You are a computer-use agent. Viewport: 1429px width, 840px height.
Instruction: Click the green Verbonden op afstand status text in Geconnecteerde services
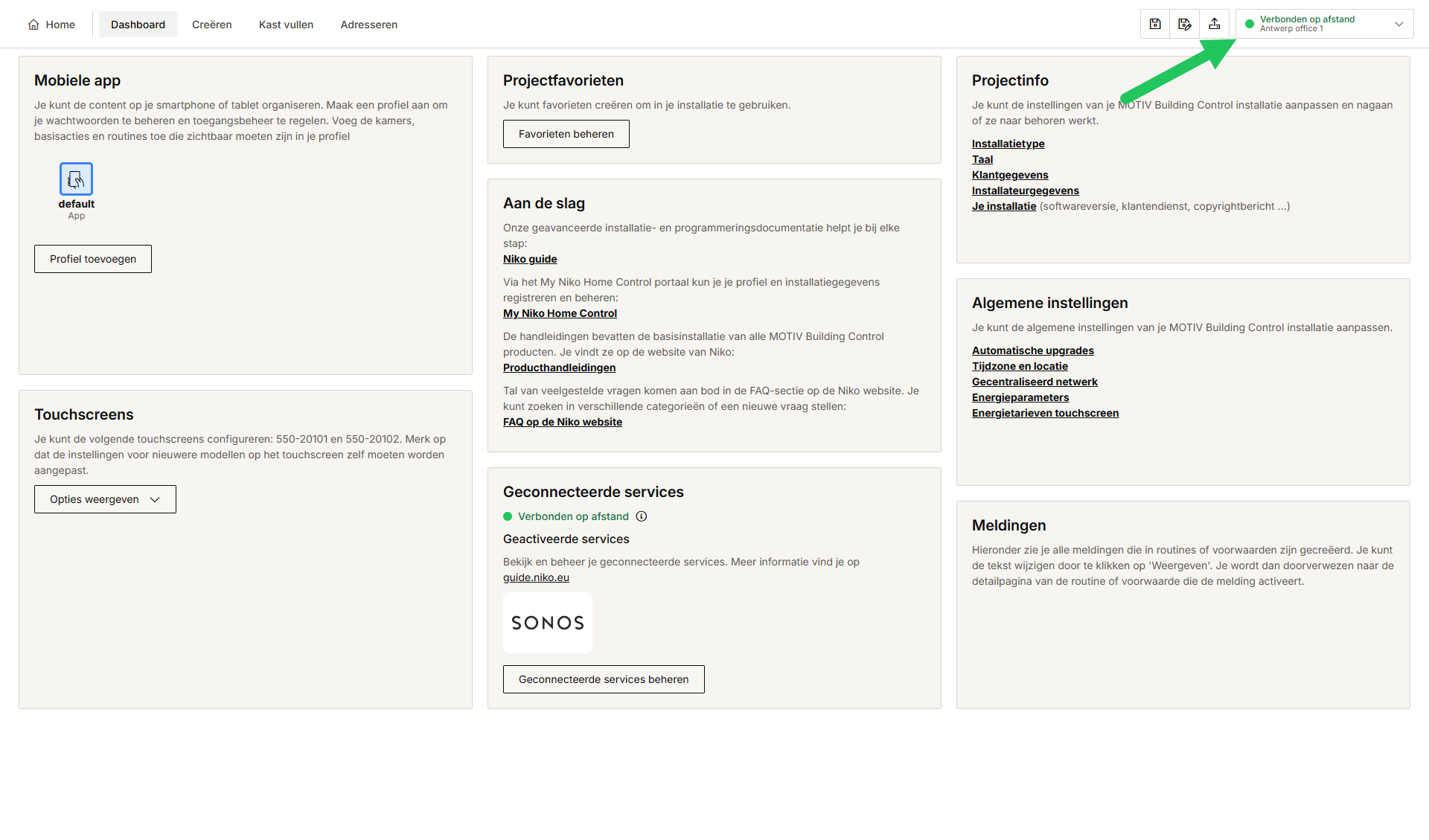(x=573, y=516)
